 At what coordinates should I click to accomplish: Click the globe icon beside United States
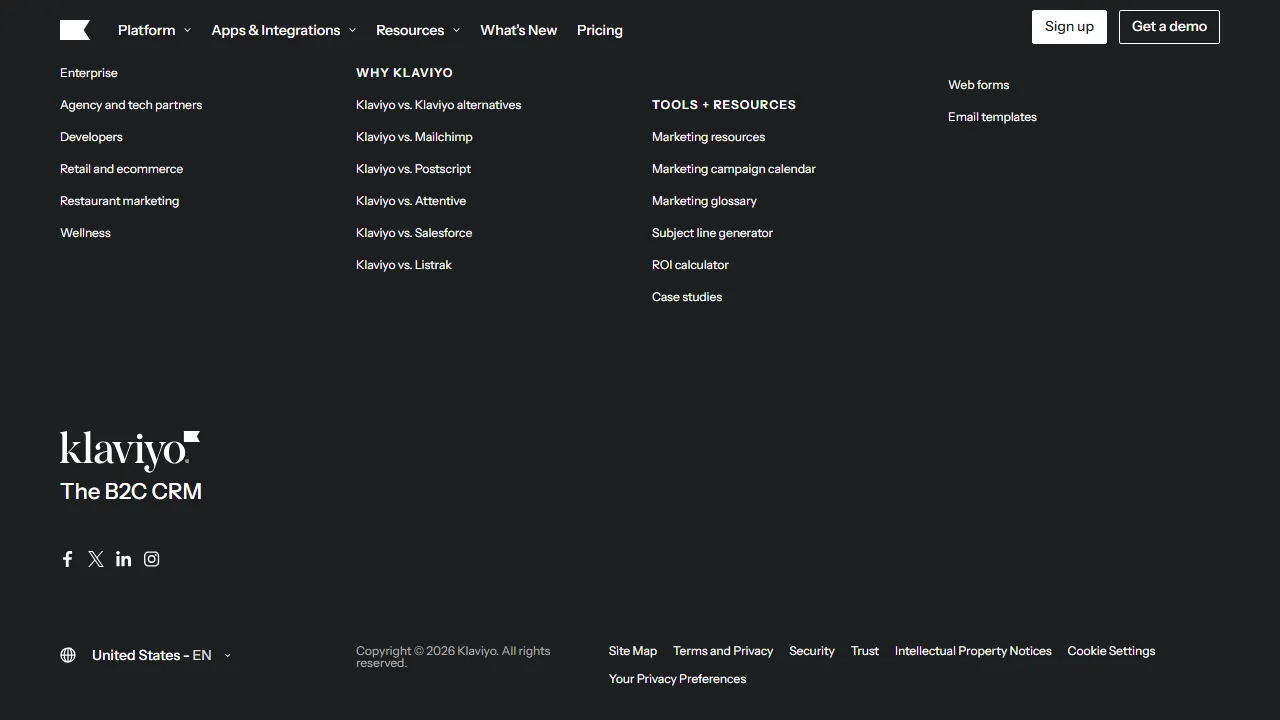pyautogui.click(x=68, y=655)
